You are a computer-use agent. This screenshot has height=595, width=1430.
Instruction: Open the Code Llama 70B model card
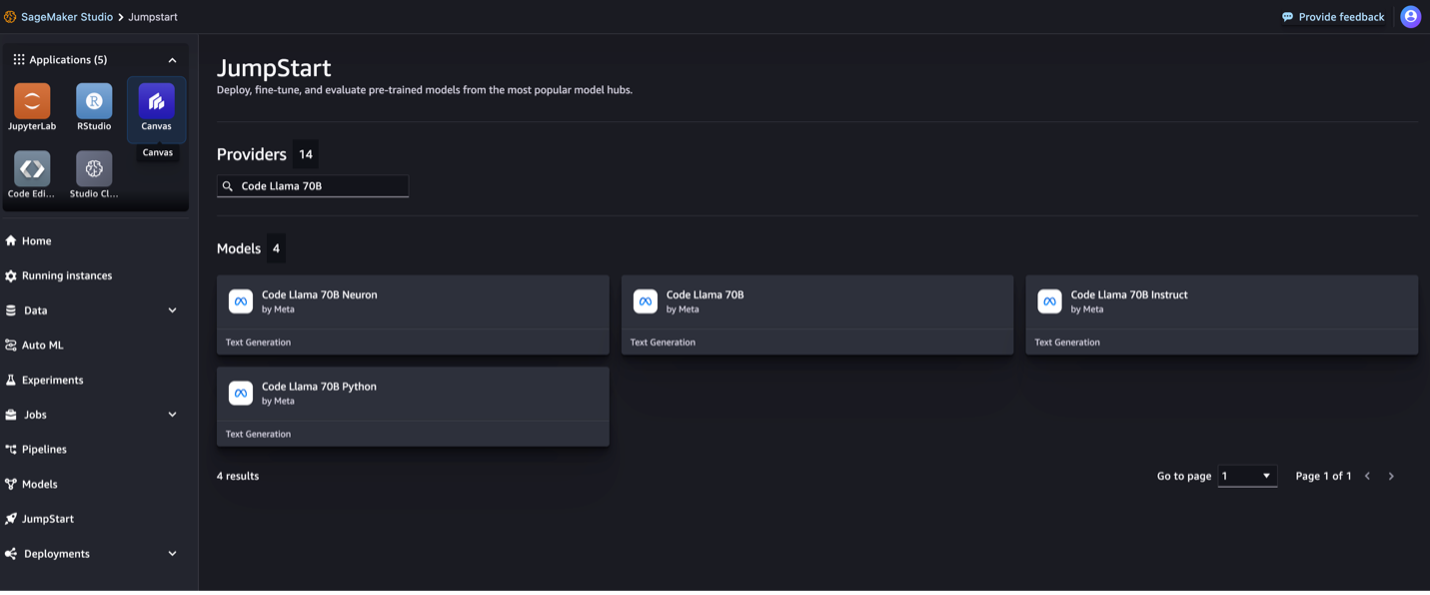point(817,315)
